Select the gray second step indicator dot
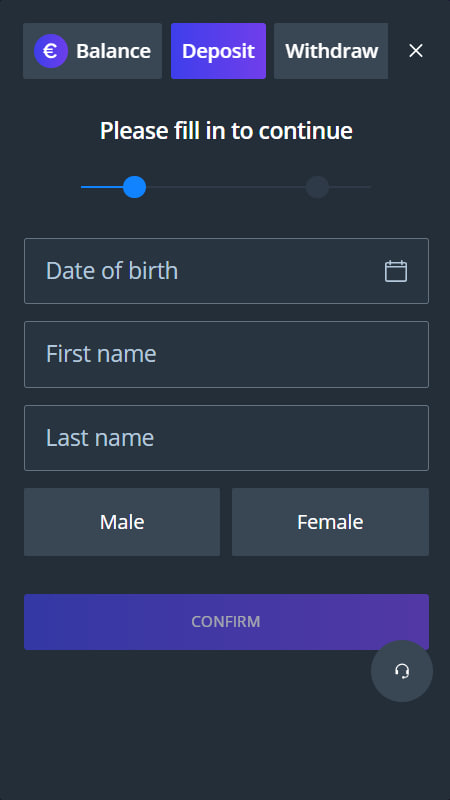 [x=317, y=187]
